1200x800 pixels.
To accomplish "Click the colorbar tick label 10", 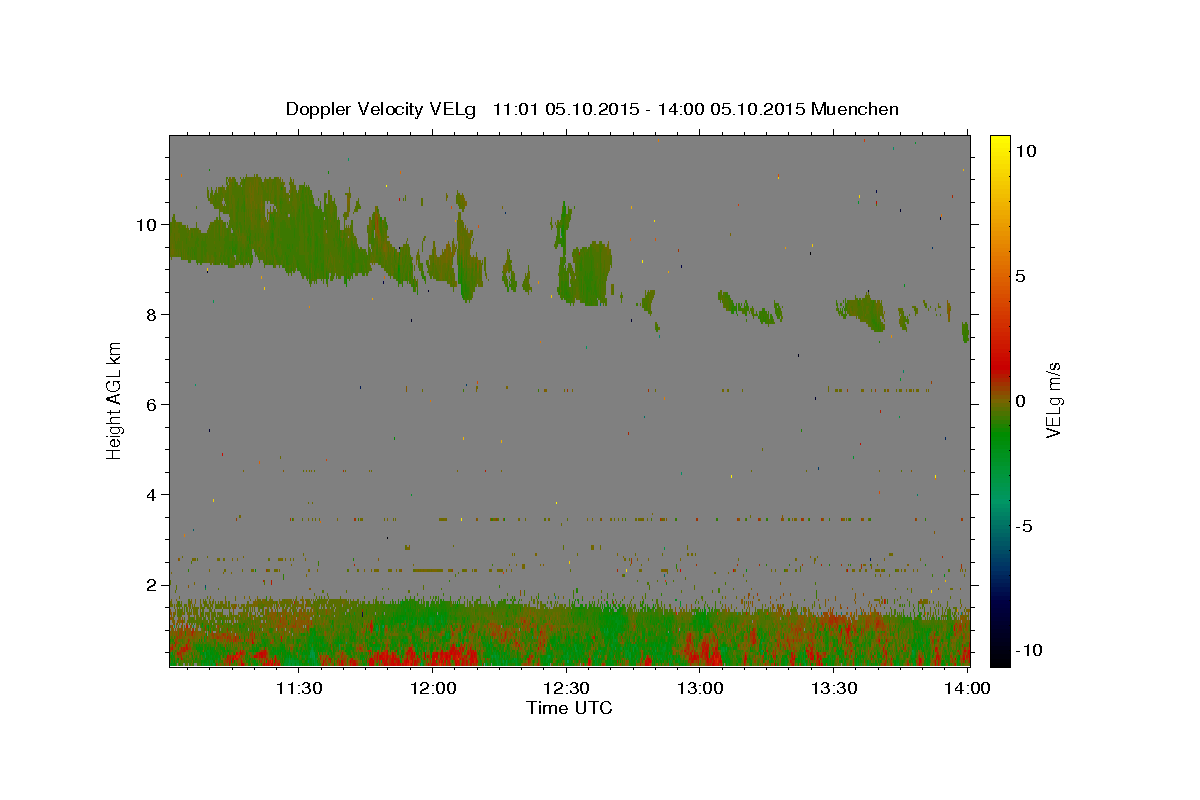I will pyautogui.click(x=1025, y=150).
